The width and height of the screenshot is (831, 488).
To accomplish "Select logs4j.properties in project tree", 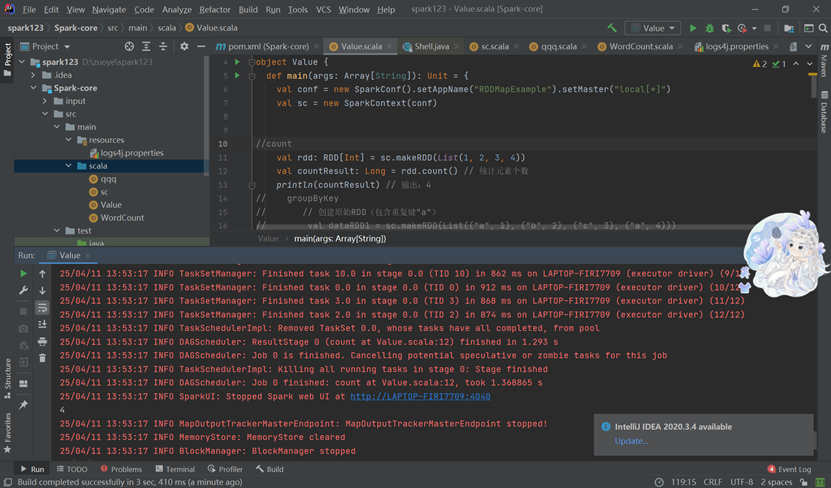I will point(127,153).
